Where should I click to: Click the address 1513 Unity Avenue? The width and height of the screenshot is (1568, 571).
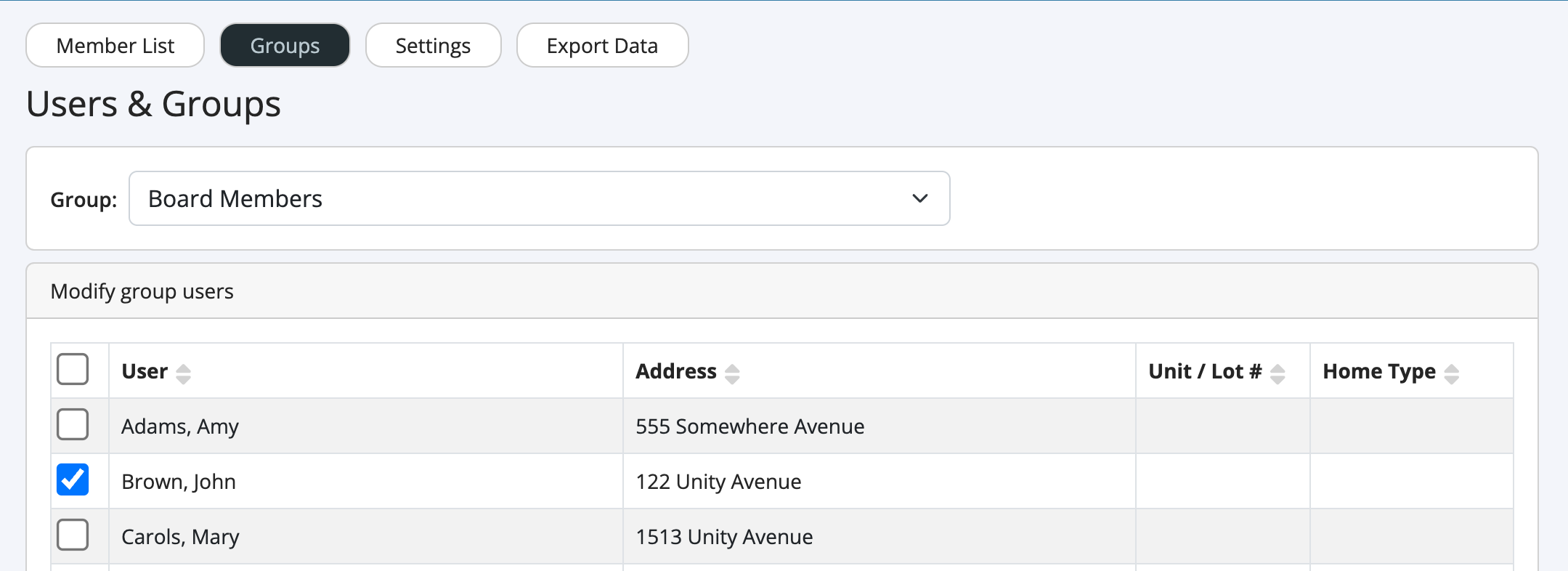point(724,537)
